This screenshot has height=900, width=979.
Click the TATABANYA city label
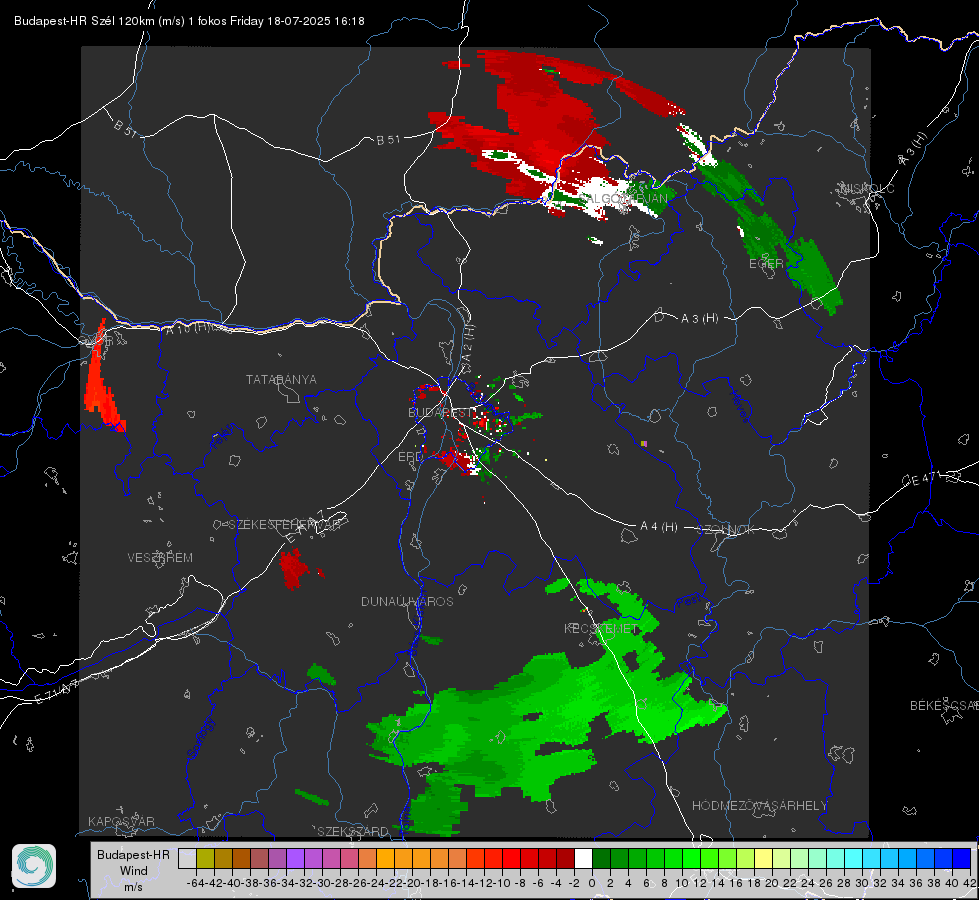point(281,380)
